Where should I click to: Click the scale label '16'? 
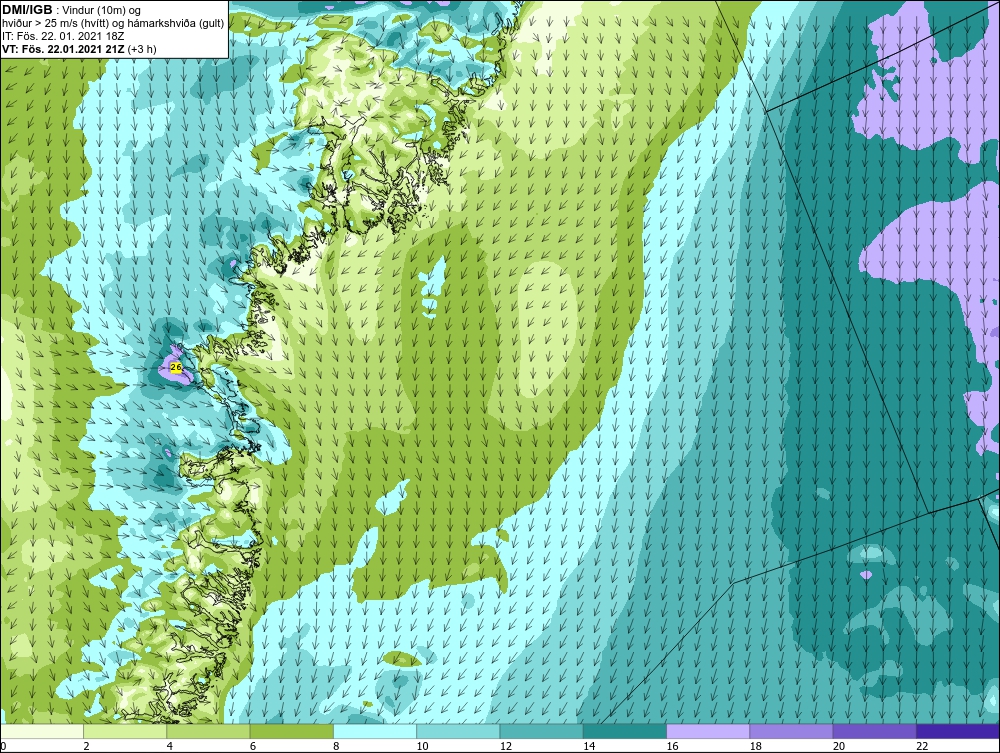pos(672,746)
